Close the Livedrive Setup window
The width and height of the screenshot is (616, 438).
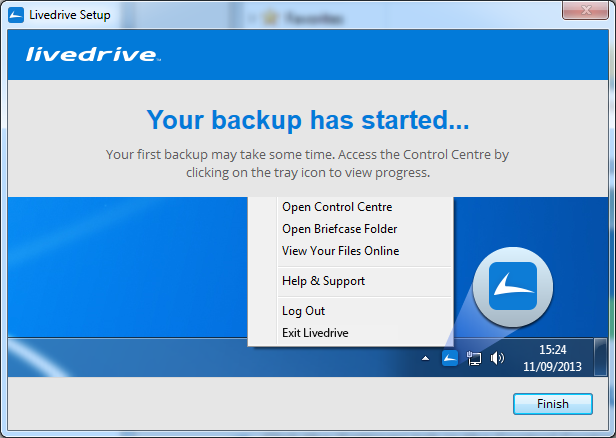585,9
